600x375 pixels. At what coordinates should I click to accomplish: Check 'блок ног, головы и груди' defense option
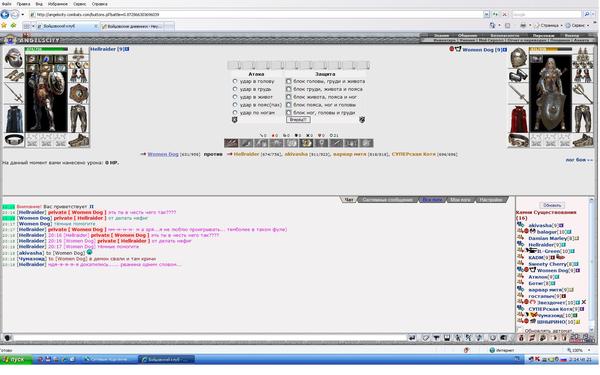[x=289, y=112]
